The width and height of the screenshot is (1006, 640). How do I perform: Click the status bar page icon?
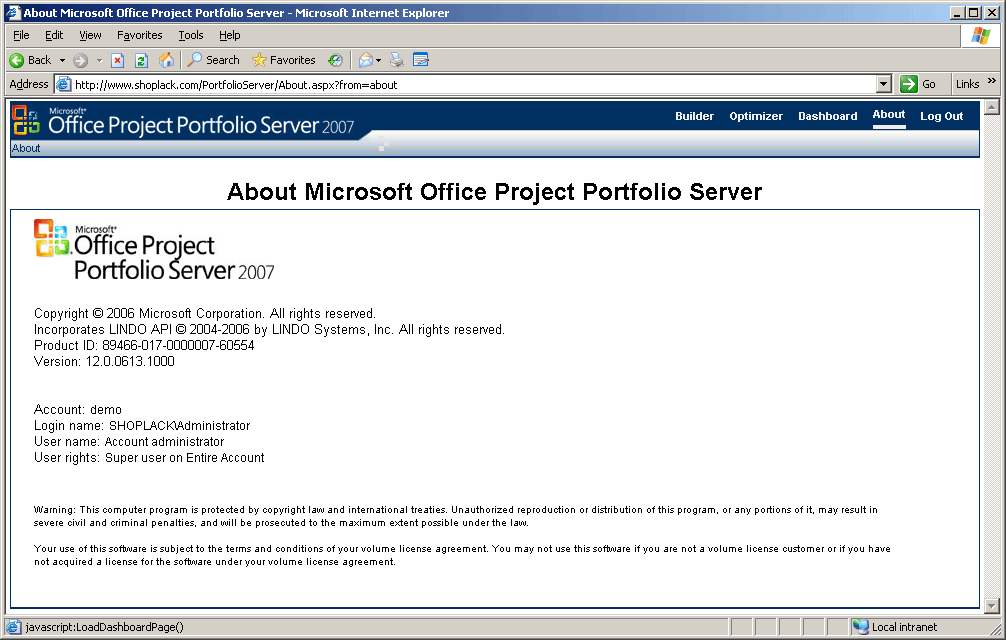click(13, 627)
